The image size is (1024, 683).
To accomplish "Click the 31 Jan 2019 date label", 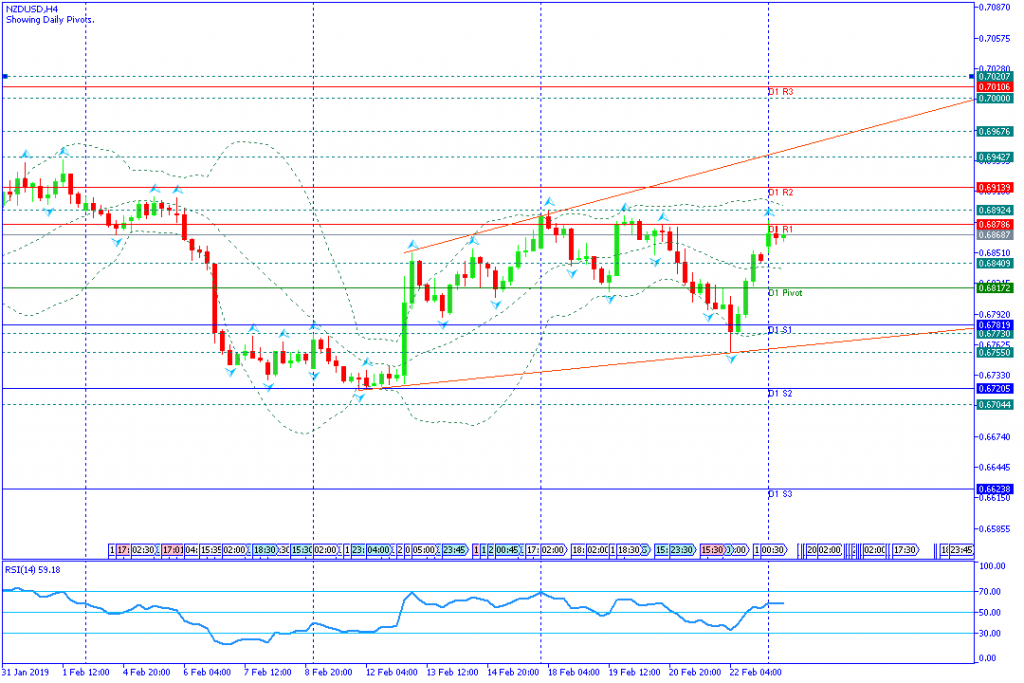I will pos(27,673).
